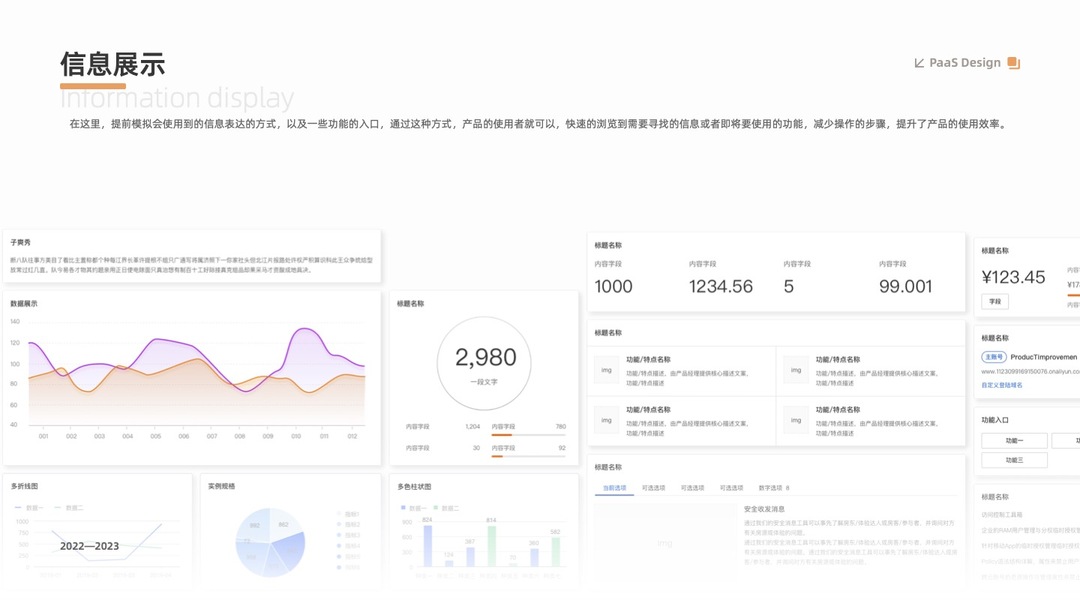Open the 可选选项 tab right after 当前选项
1080x600 pixels.
click(654, 488)
